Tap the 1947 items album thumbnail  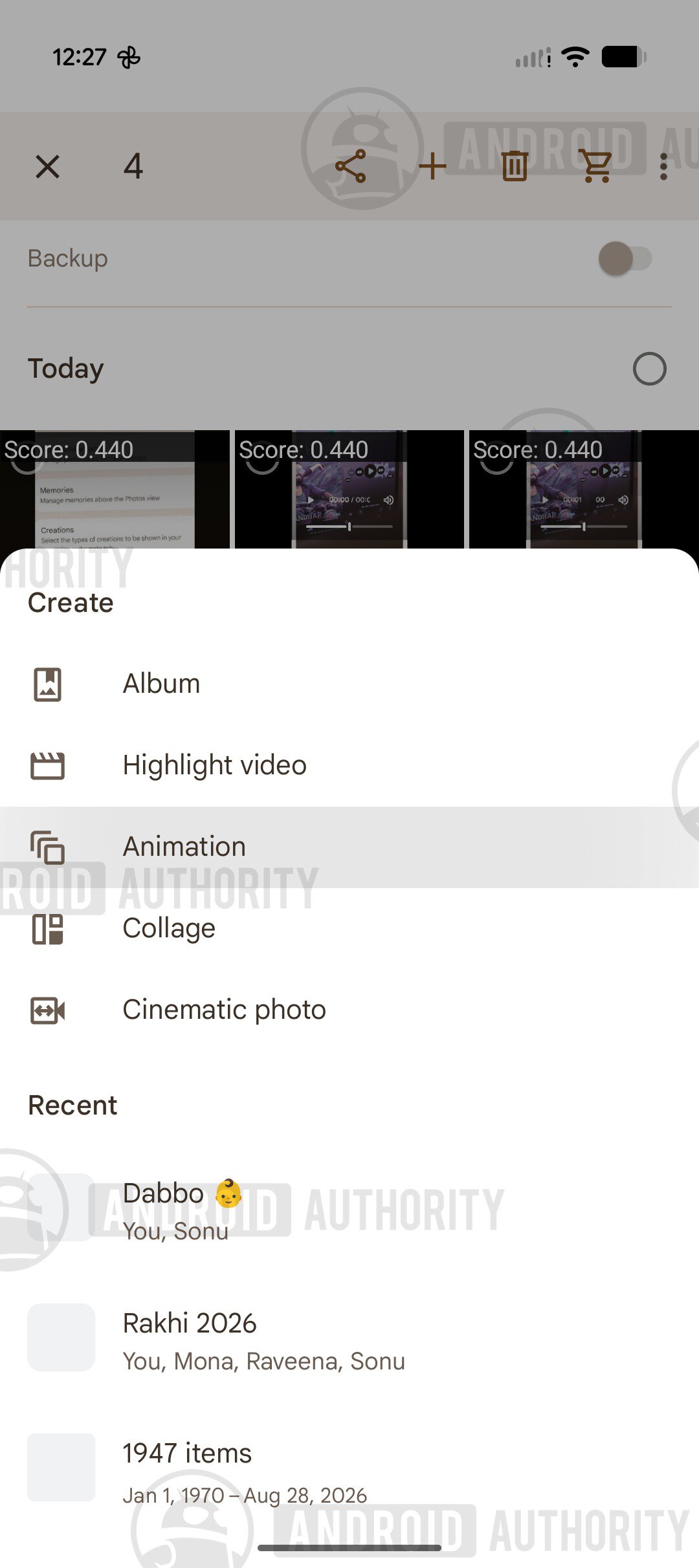pos(61,1468)
